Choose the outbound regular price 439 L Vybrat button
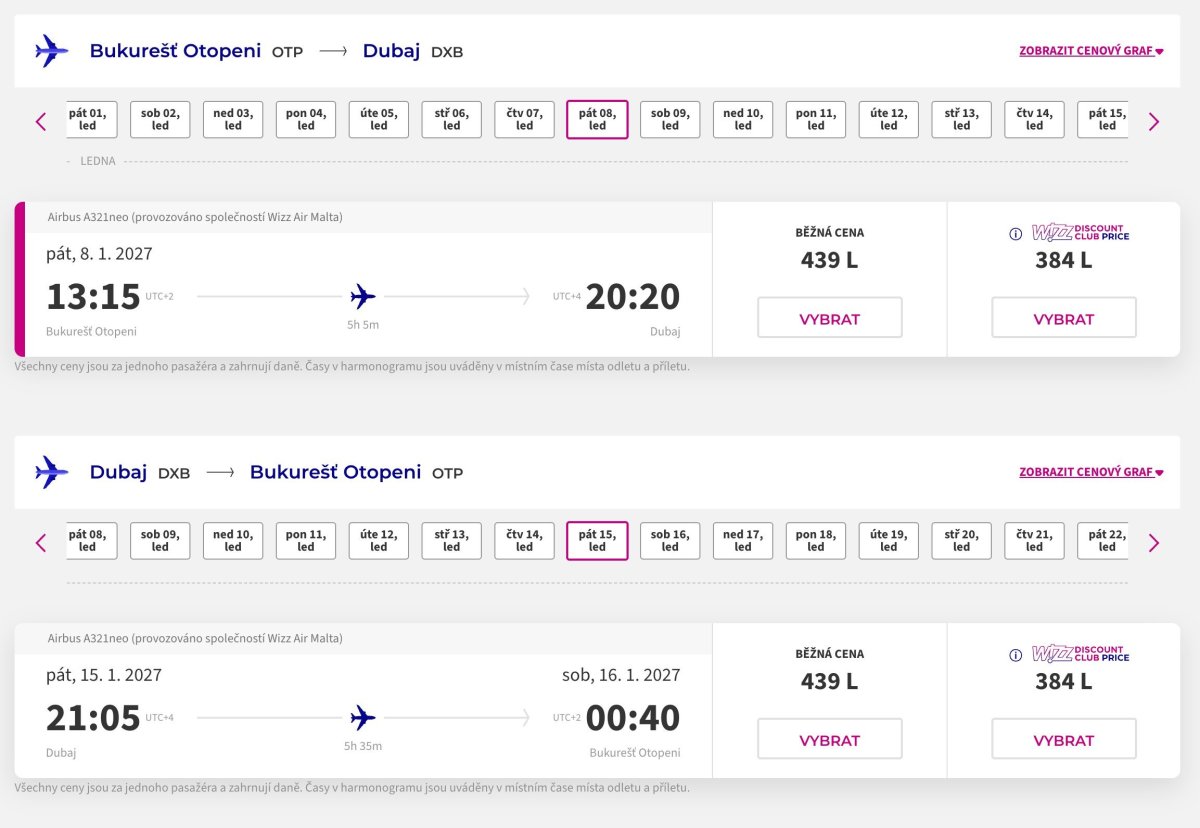 point(830,318)
